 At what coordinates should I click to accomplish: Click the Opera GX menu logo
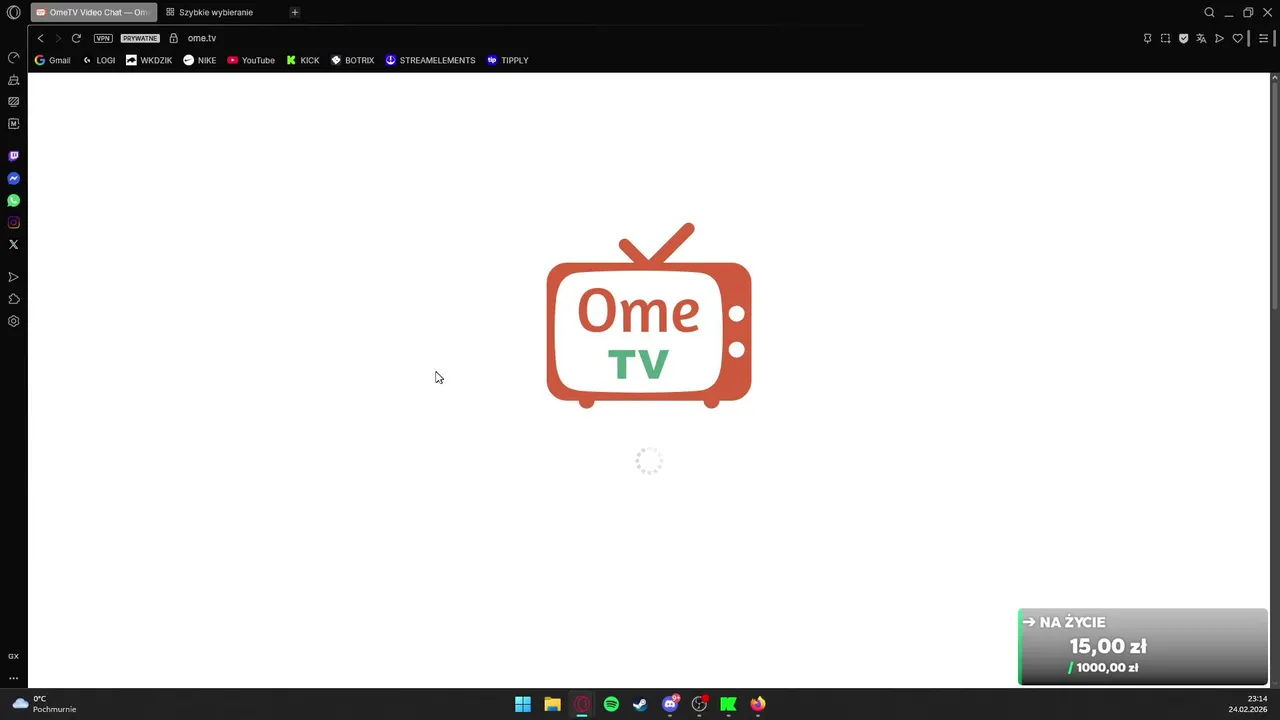pyautogui.click(x=14, y=12)
